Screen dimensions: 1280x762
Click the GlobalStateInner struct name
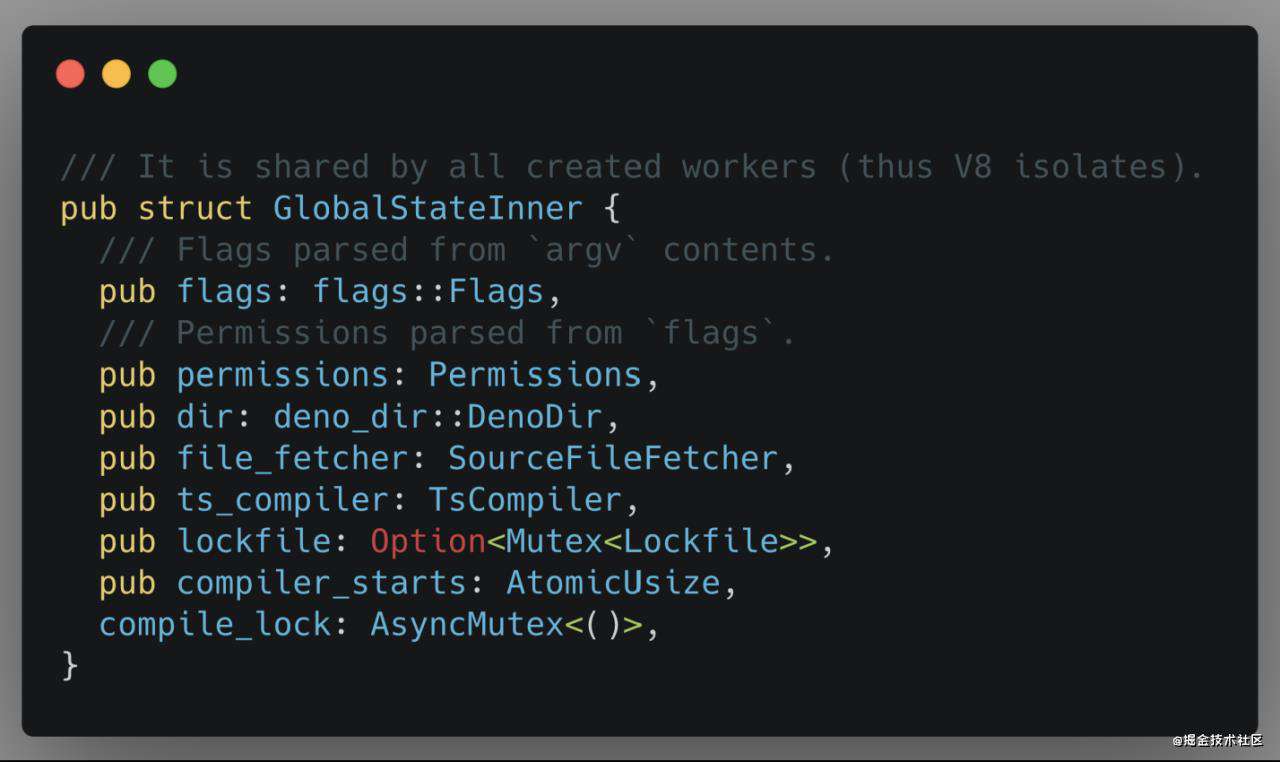[427, 209]
